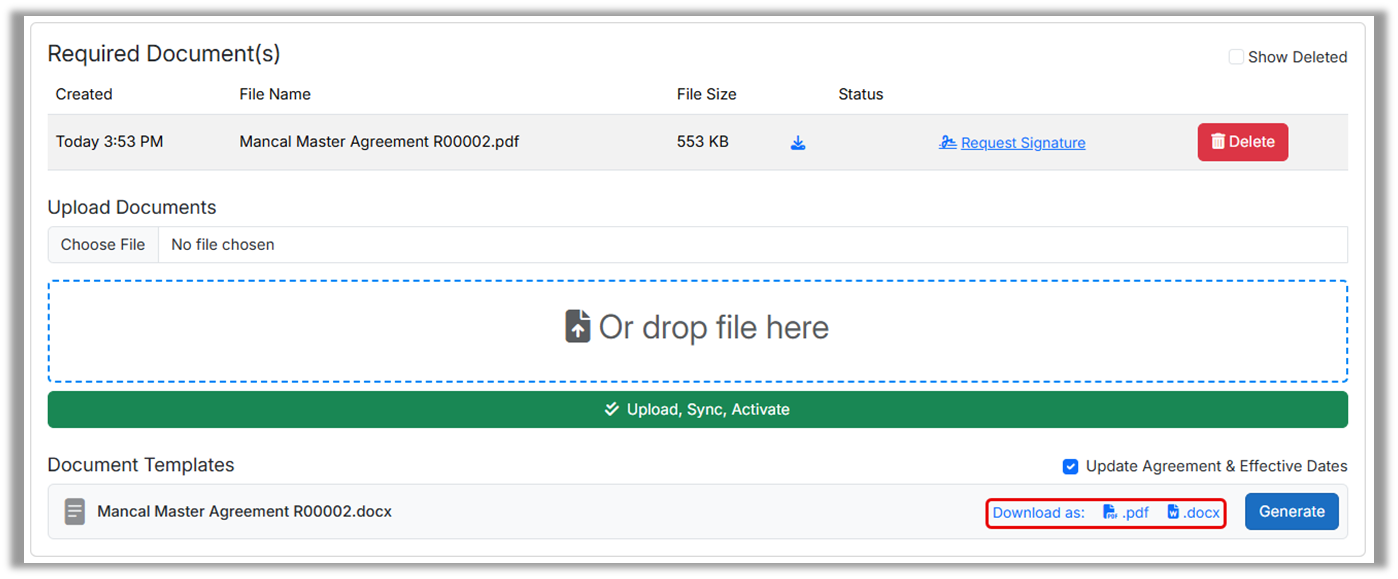Open the Request Signature link

[x=1023, y=143]
